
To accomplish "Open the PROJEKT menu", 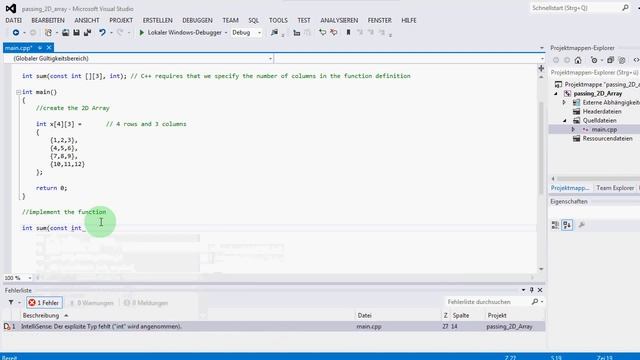I will (121, 20).
